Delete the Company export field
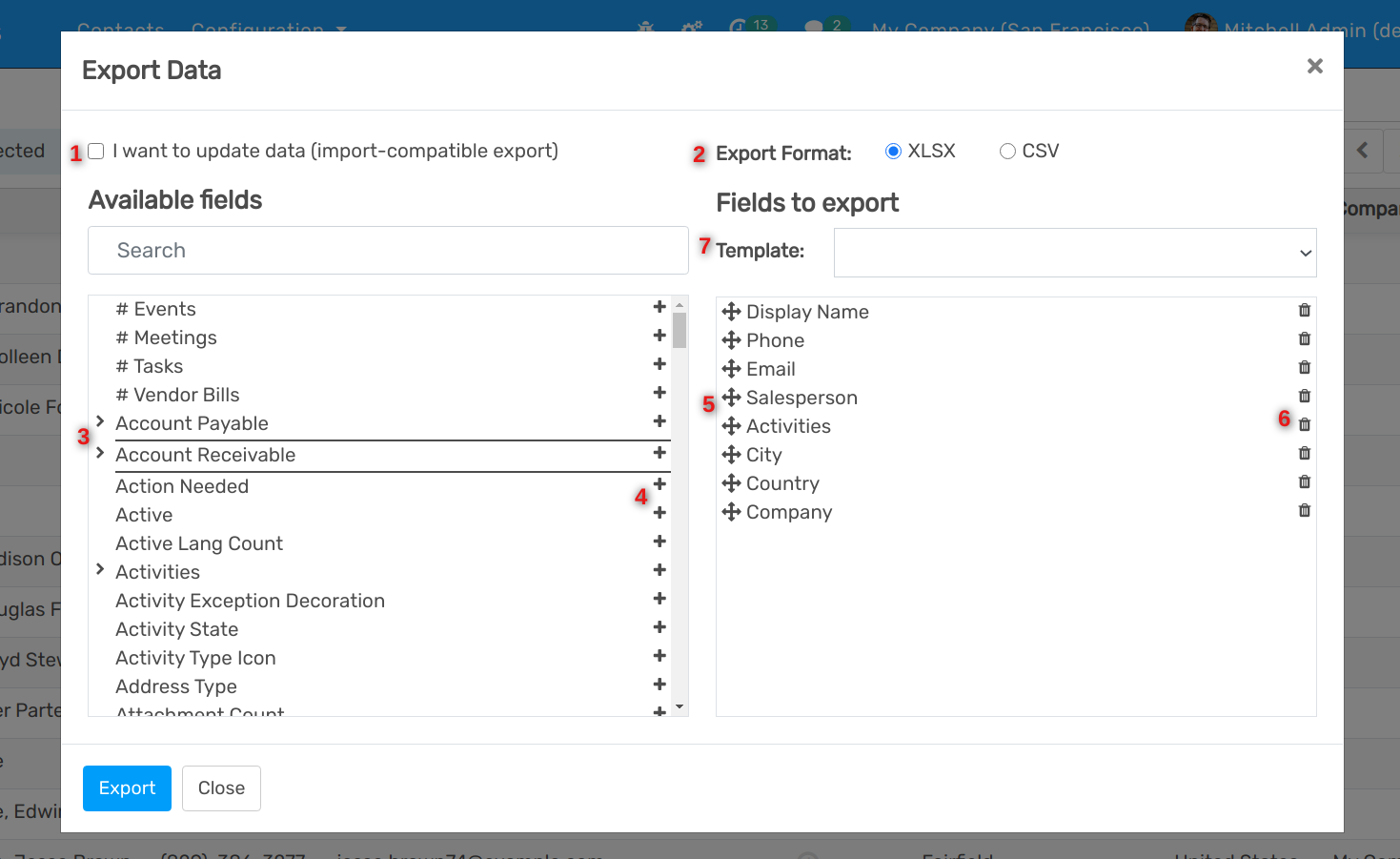 pyautogui.click(x=1304, y=510)
